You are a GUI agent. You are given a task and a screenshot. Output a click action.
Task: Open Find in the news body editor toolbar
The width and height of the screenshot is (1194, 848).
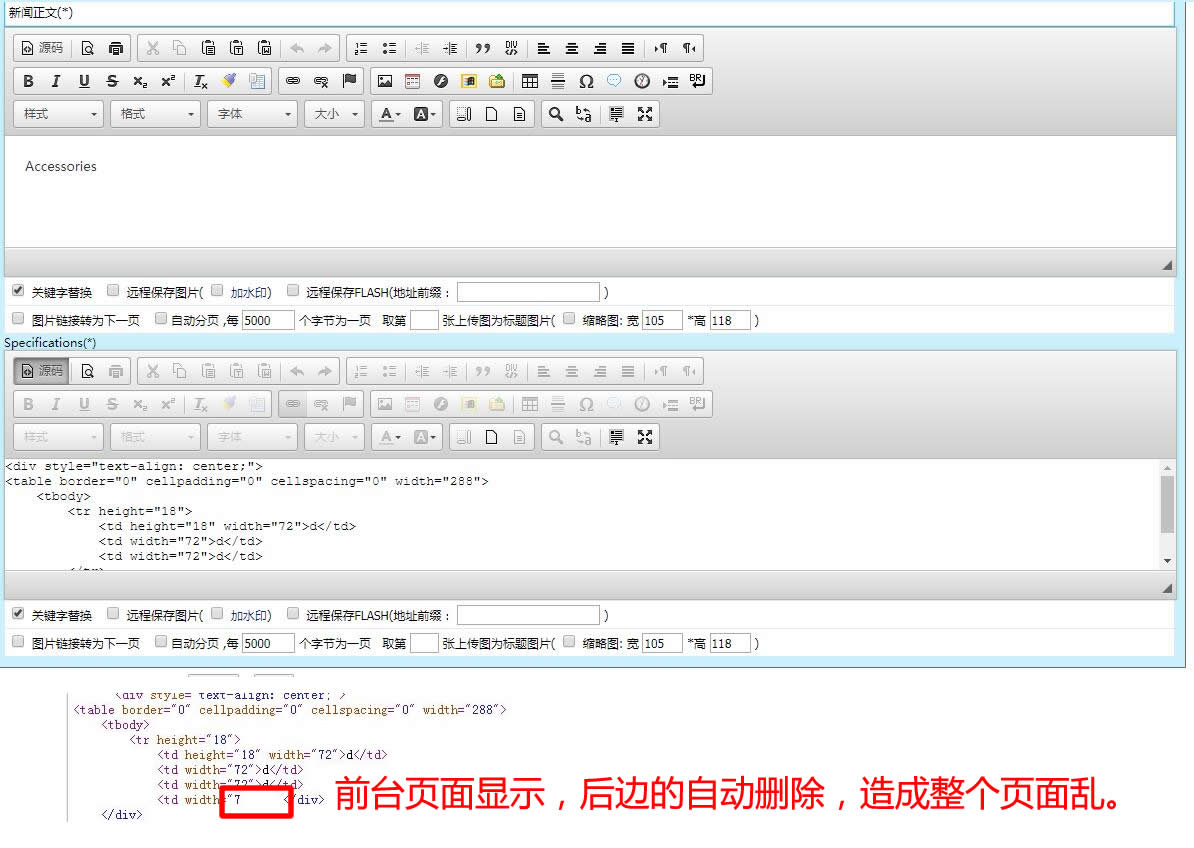click(x=556, y=114)
